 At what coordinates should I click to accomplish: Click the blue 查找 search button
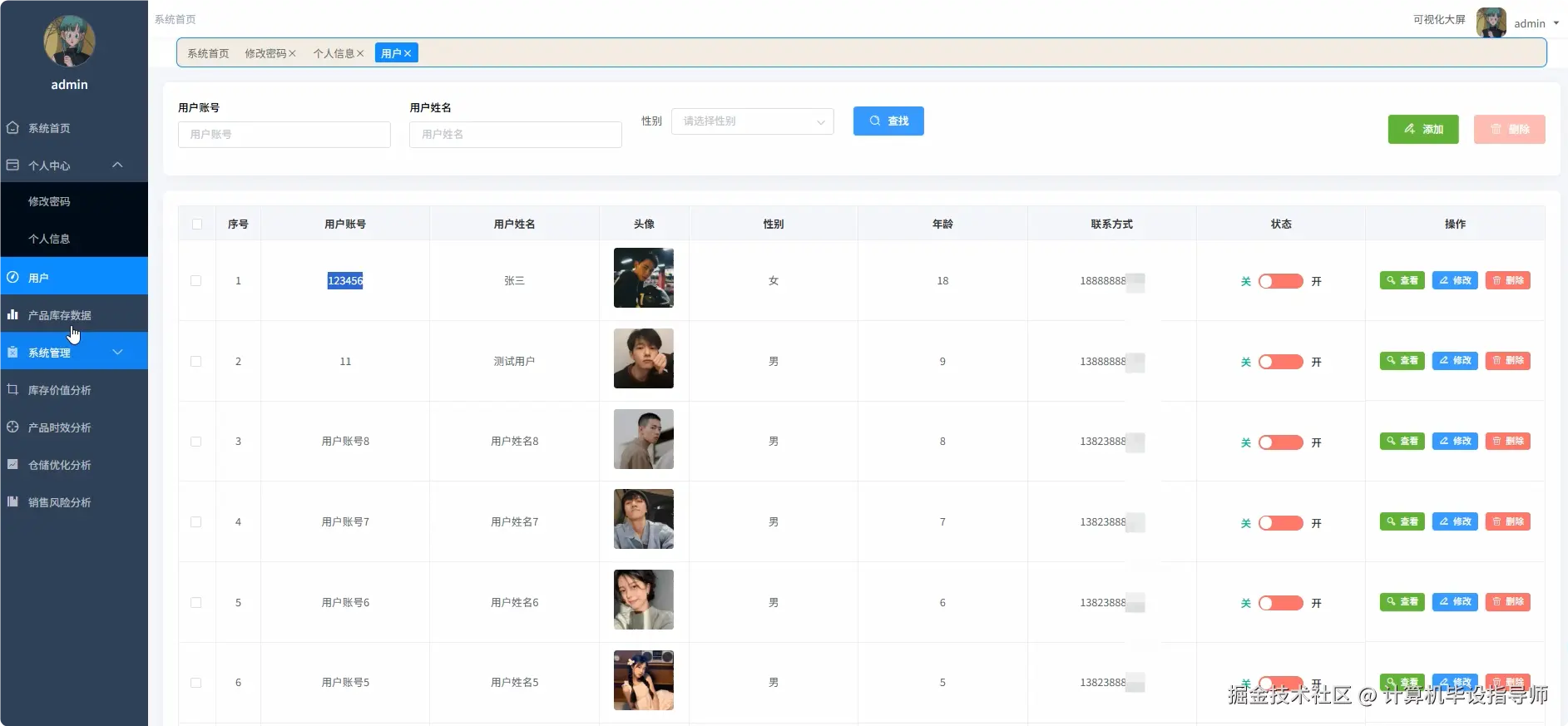[x=888, y=121]
